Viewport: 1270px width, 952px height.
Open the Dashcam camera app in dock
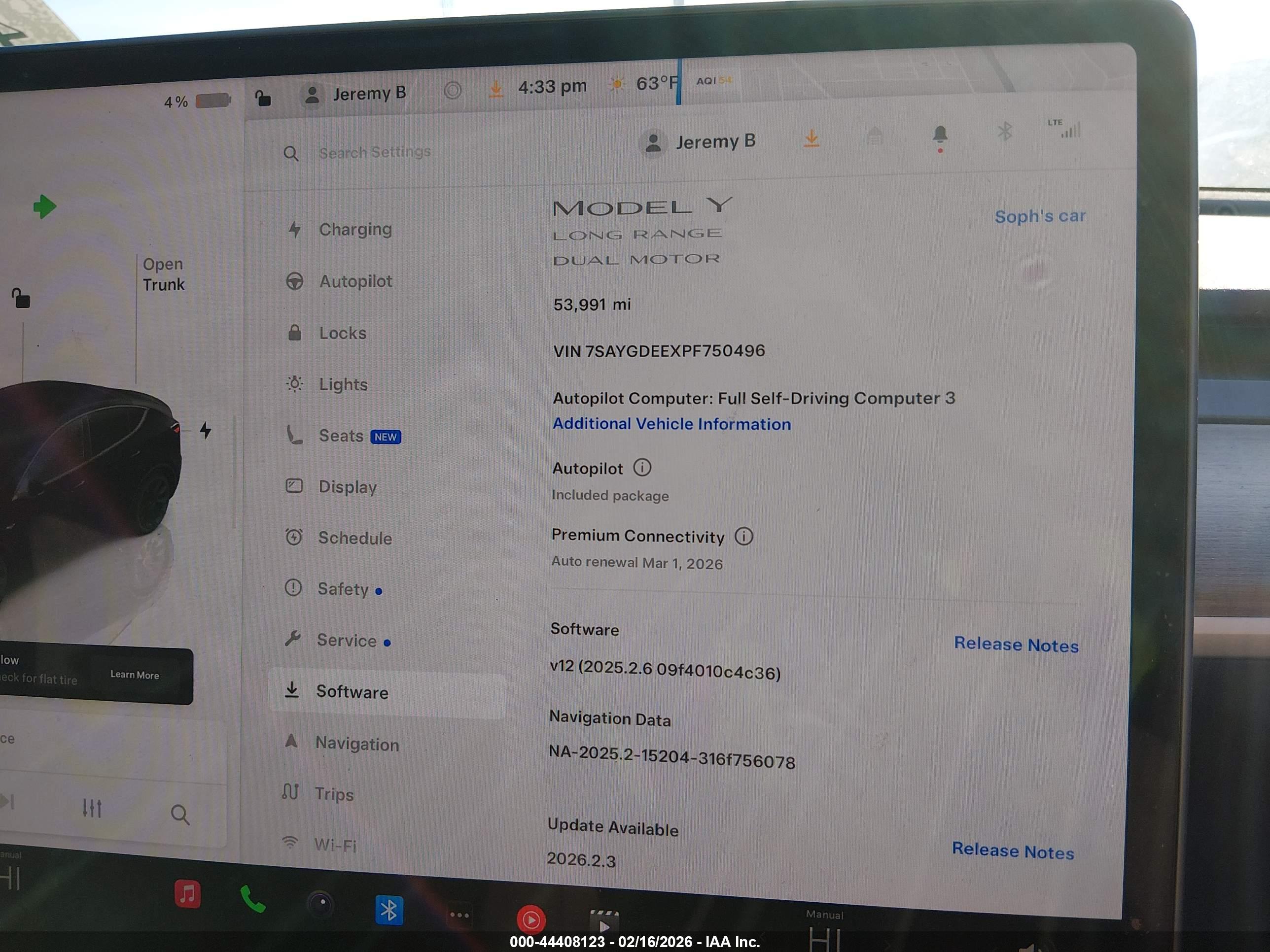click(320, 904)
